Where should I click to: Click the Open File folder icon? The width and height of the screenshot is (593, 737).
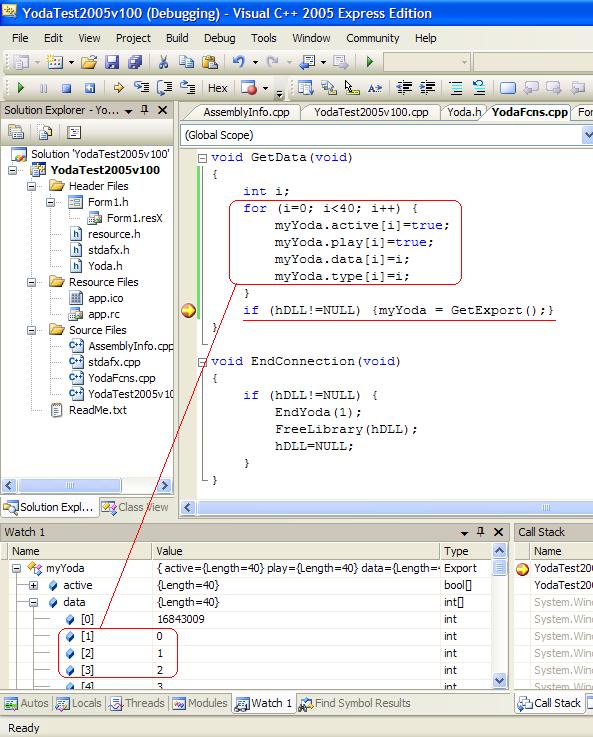89,62
